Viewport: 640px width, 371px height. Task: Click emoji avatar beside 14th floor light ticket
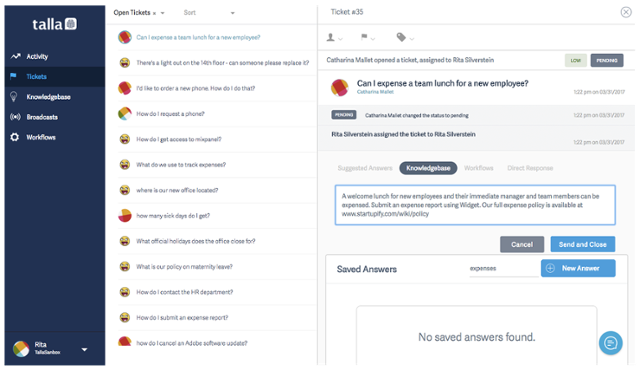click(x=124, y=62)
